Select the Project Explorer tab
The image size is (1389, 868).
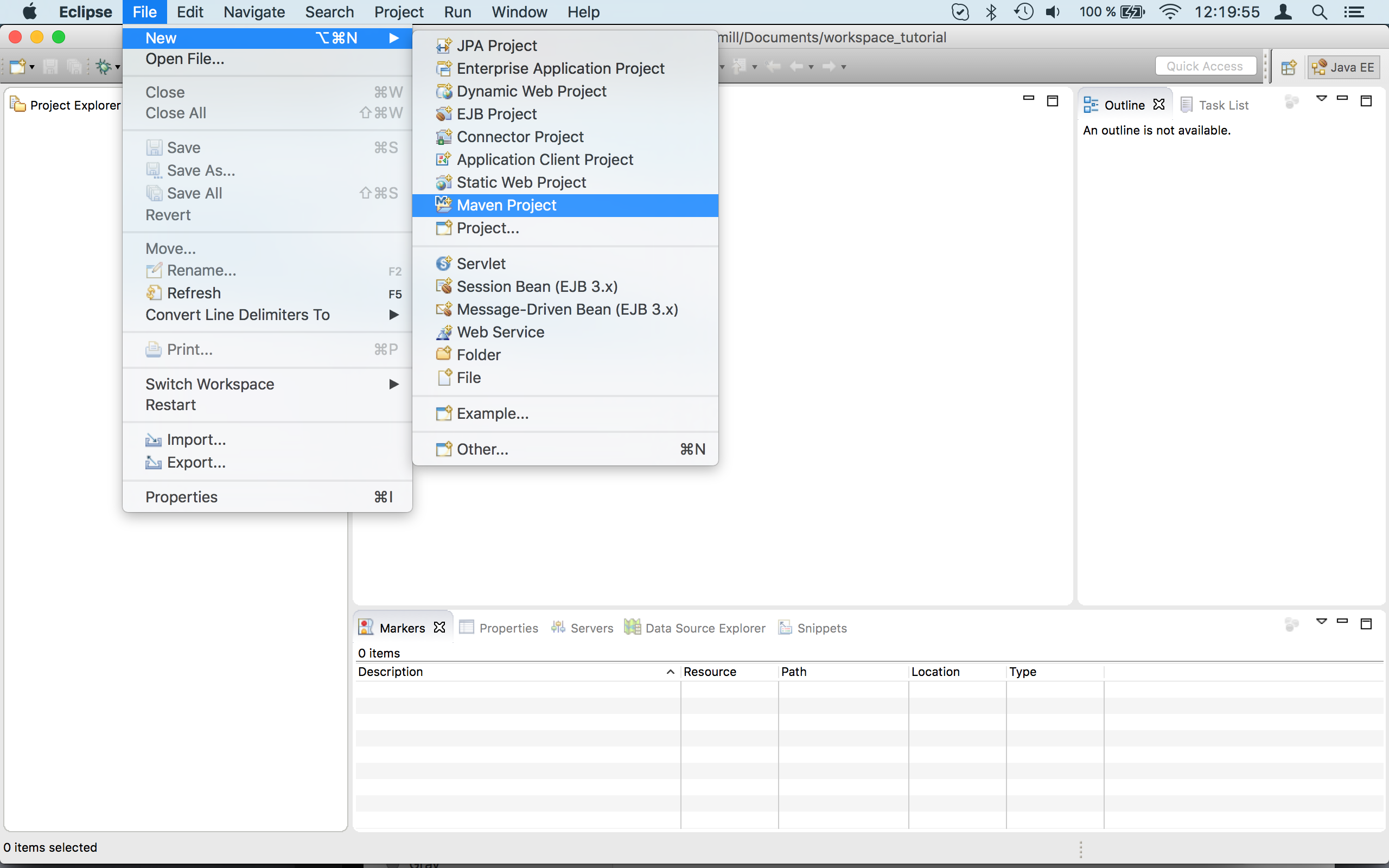tap(66, 105)
